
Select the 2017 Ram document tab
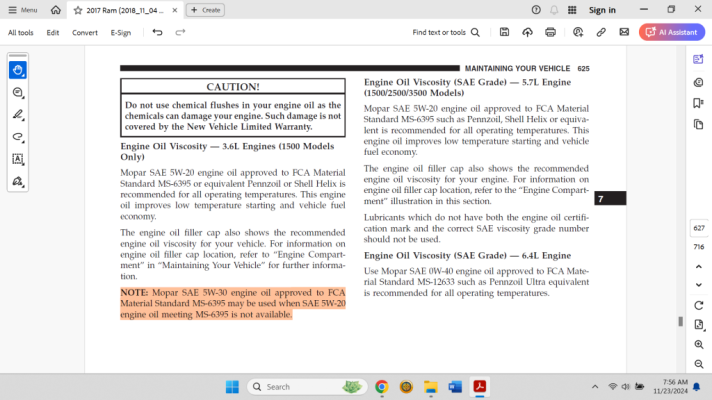point(125,10)
